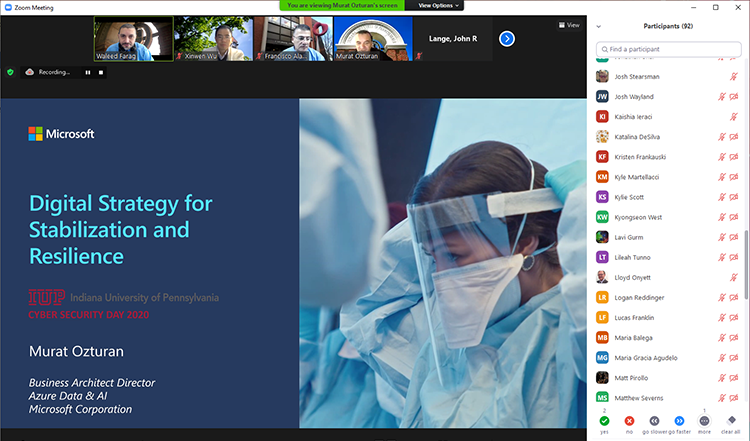Select the Lange, John R tile
This screenshot has height=441, width=750.
(x=453, y=39)
